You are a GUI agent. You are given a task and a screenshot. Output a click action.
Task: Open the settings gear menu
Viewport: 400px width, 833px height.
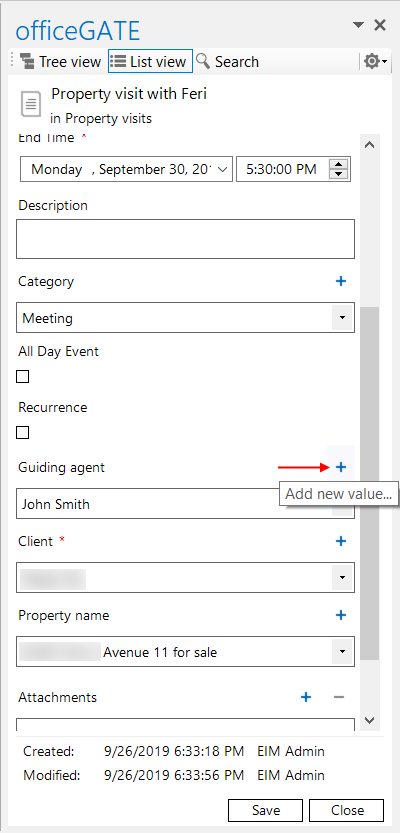tap(375, 62)
